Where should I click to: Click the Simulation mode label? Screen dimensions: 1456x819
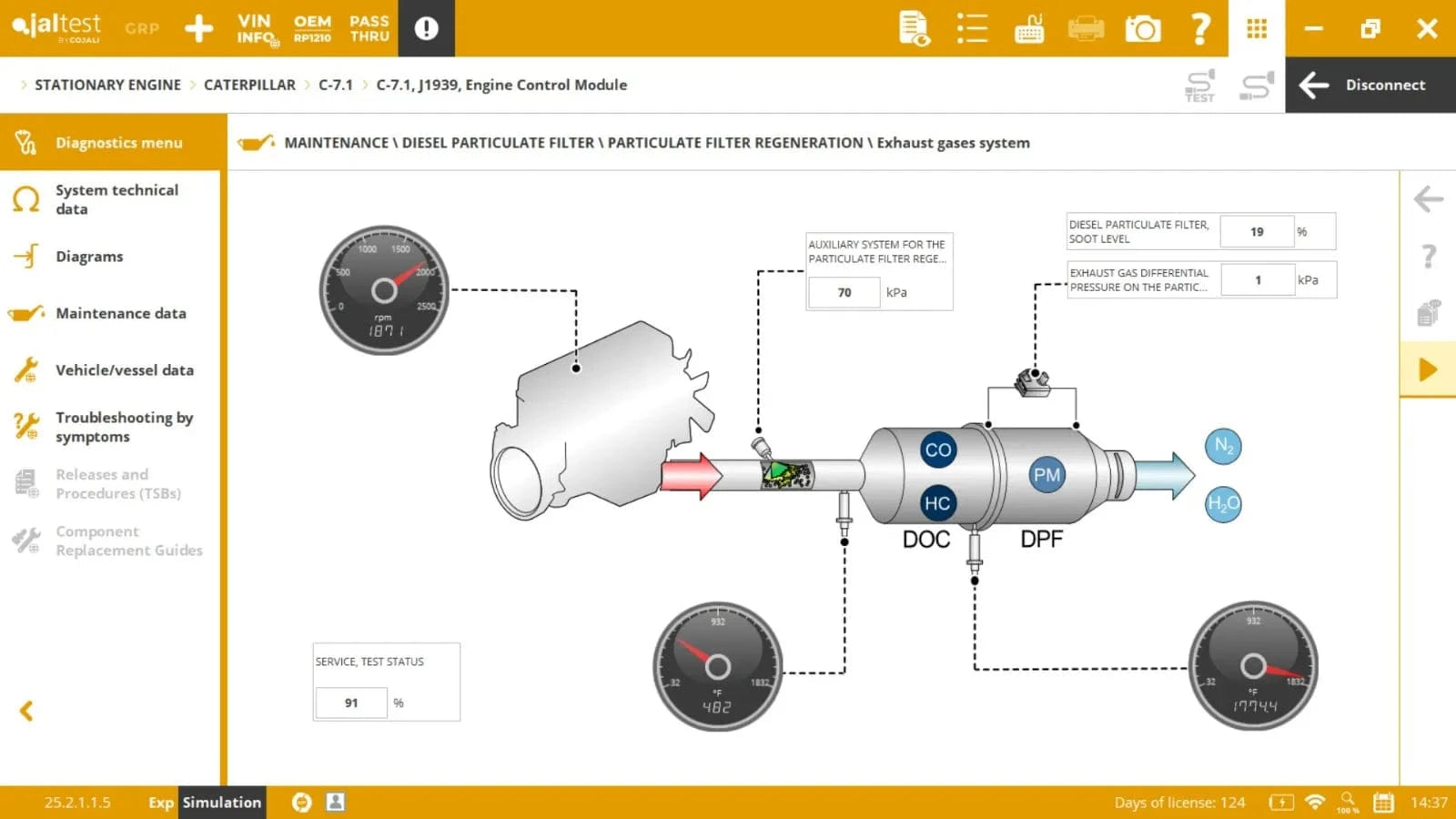[221, 802]
